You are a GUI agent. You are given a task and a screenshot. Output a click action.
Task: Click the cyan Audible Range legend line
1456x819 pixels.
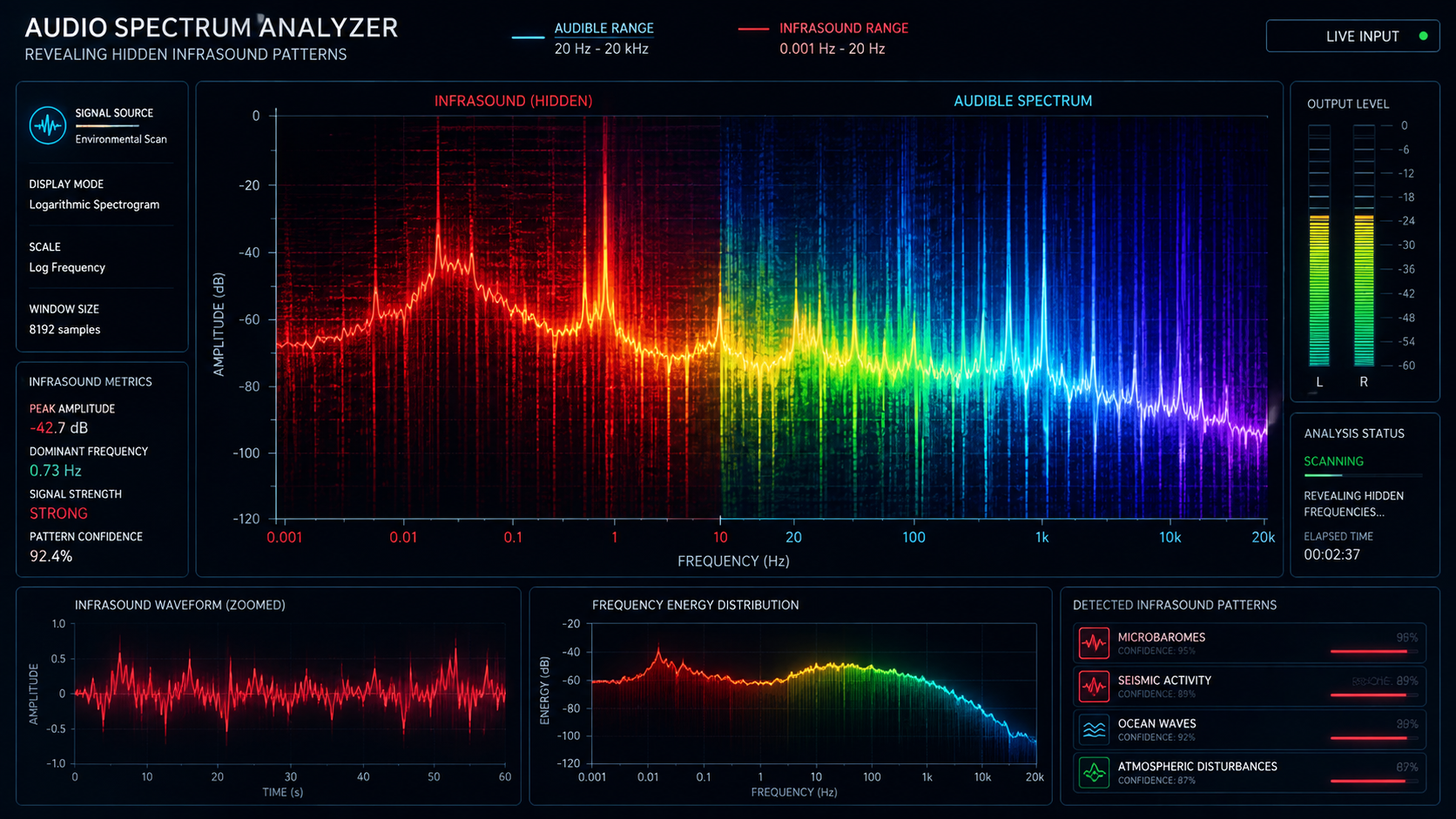coord(528,37)
